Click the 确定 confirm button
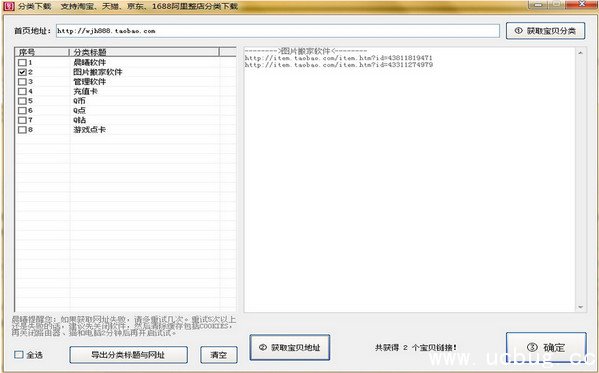Image resolution: width=599 pixels, height=373 pixels. 546,347
